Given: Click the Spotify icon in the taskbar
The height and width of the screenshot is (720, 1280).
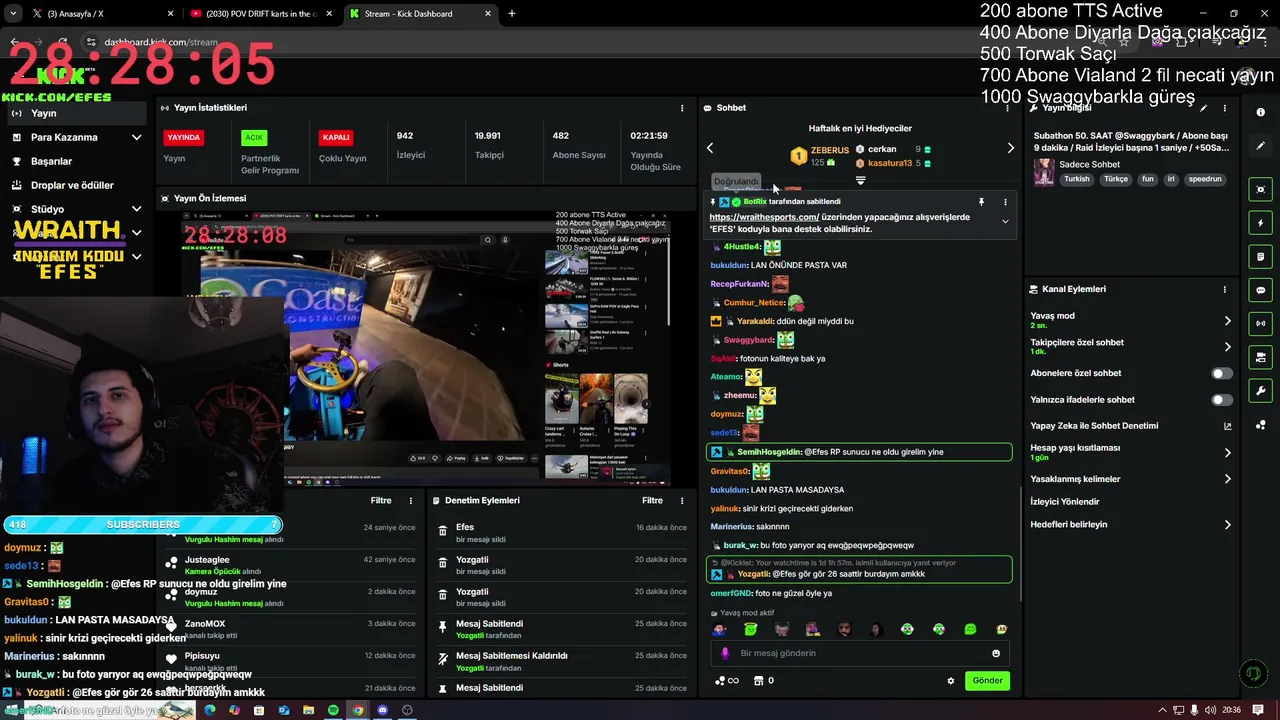Looking at the screenshot, I should (333, 710).
